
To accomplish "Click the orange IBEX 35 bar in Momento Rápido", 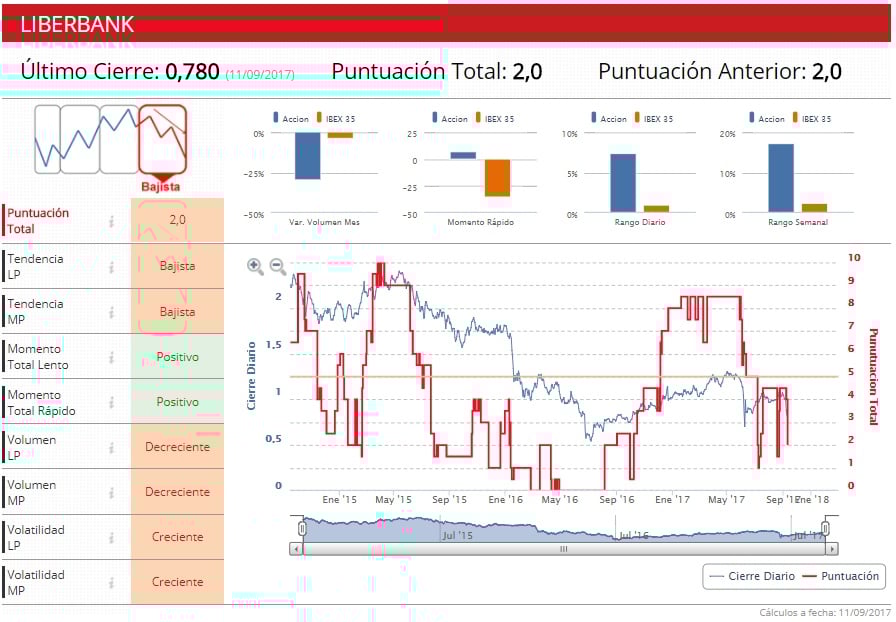I will point(497,178).
